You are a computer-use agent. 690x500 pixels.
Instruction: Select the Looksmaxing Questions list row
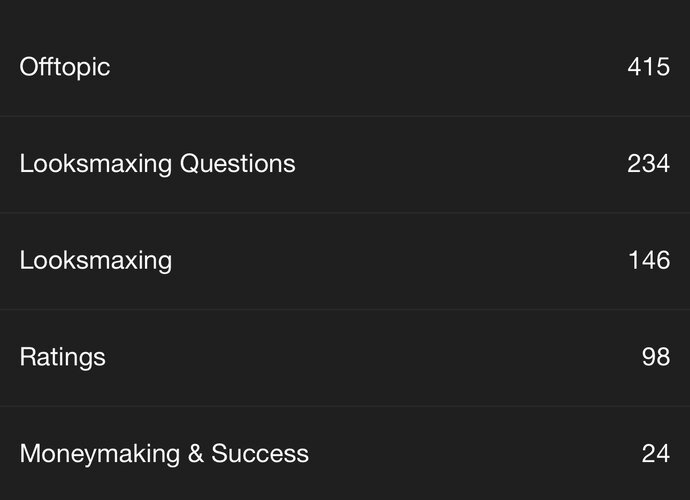pyautogui.click(x=345, y=163)
